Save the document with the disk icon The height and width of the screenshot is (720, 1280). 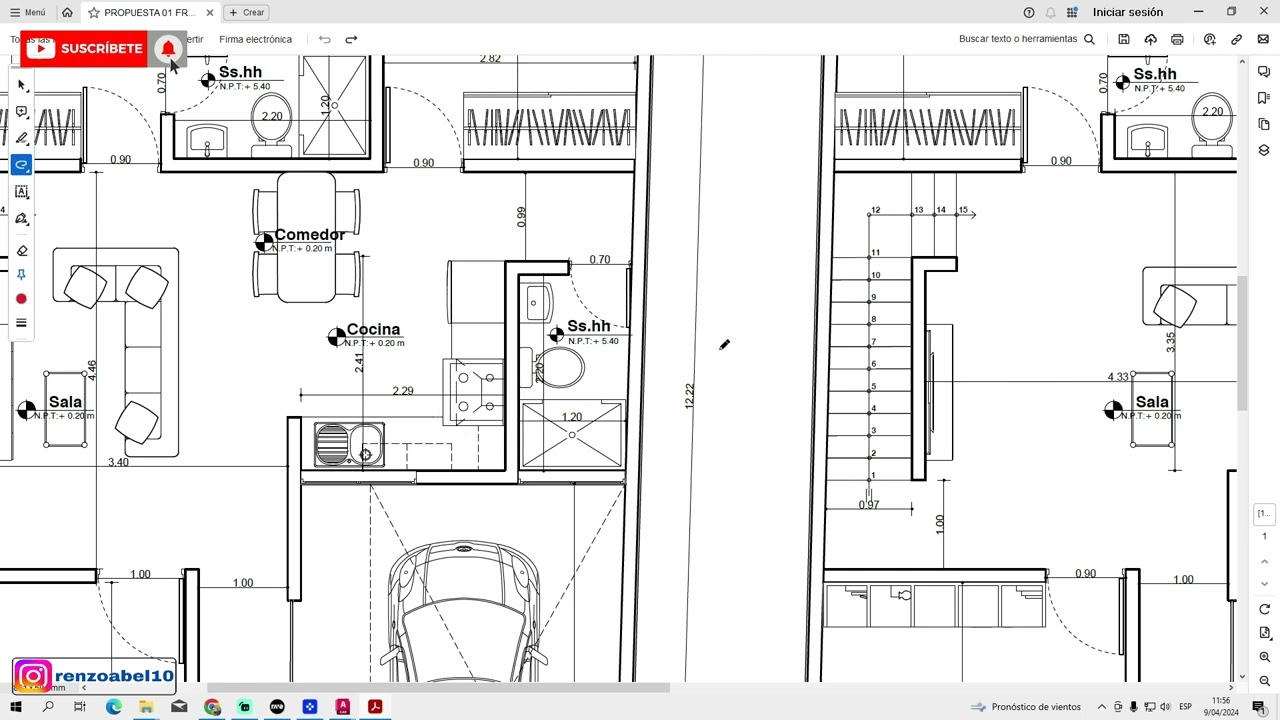(x=1124, y=39)
